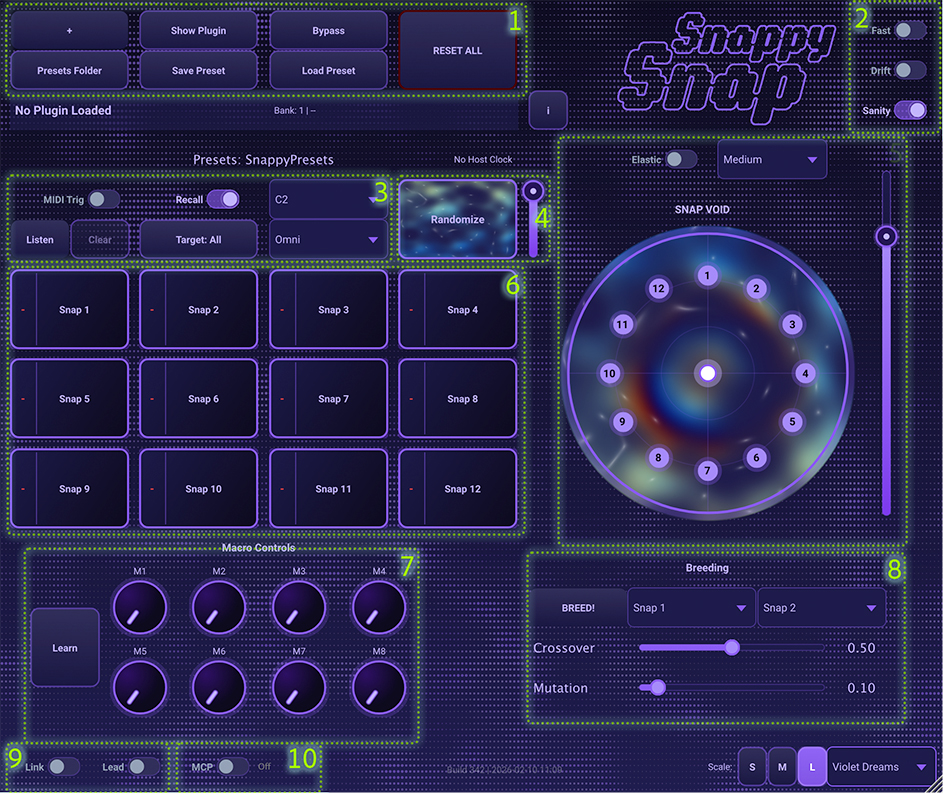943x793 pixels.
Task: Open the Medium dropdown near Elastic
Action: pyautogui.click(x=771, y=159)
